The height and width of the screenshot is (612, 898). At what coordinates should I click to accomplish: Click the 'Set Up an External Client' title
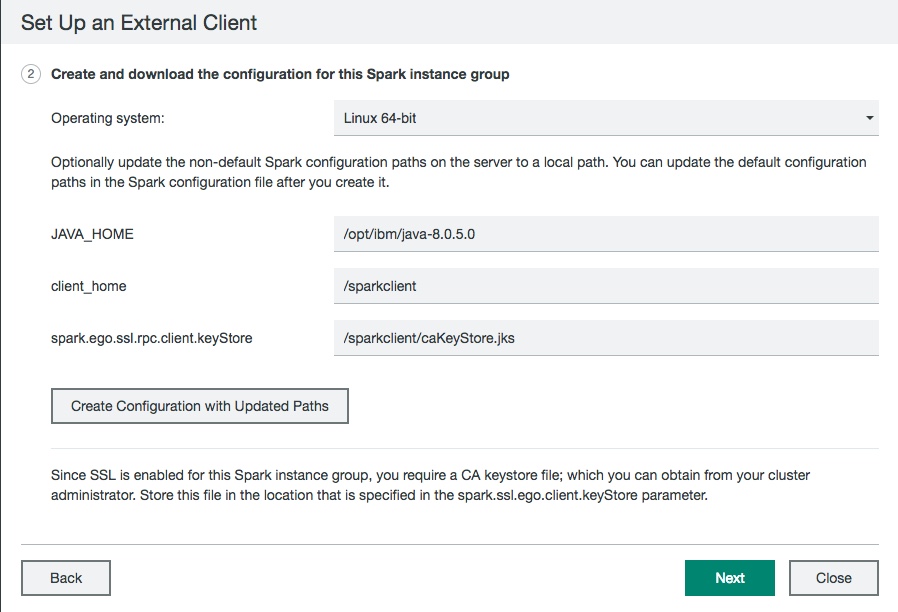139,23
